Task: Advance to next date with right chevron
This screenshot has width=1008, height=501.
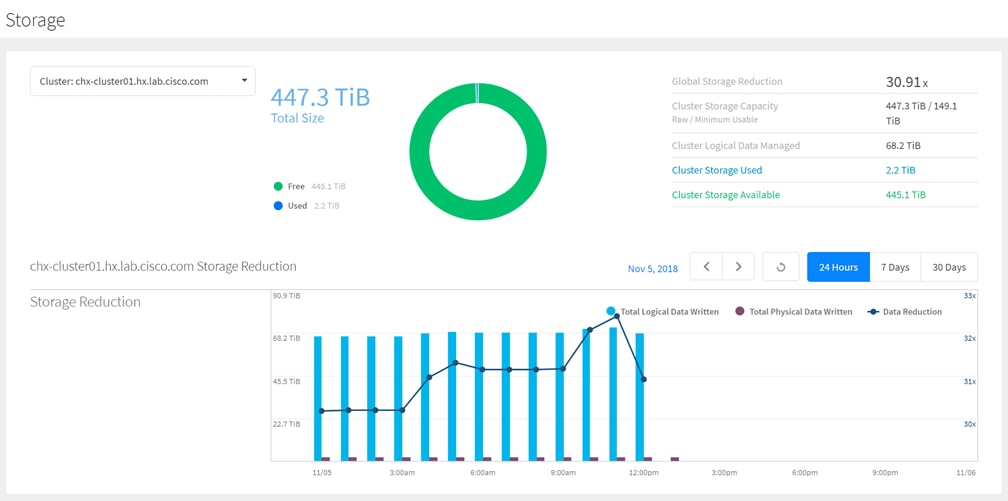Action: tap(739, 267)
